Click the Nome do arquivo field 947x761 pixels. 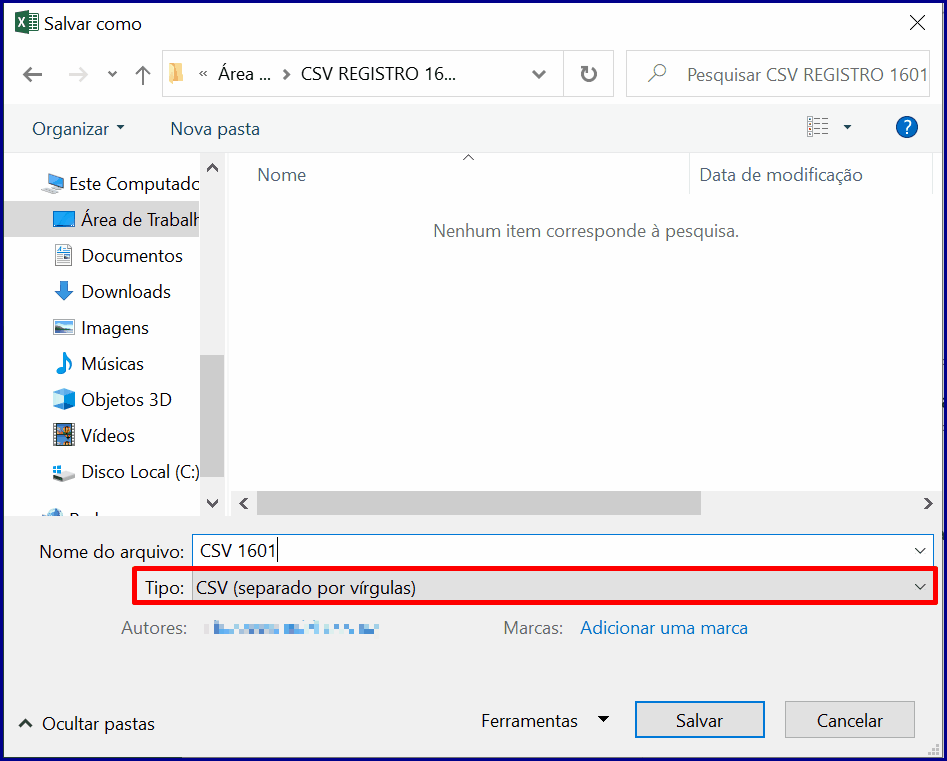click(562, 551)
